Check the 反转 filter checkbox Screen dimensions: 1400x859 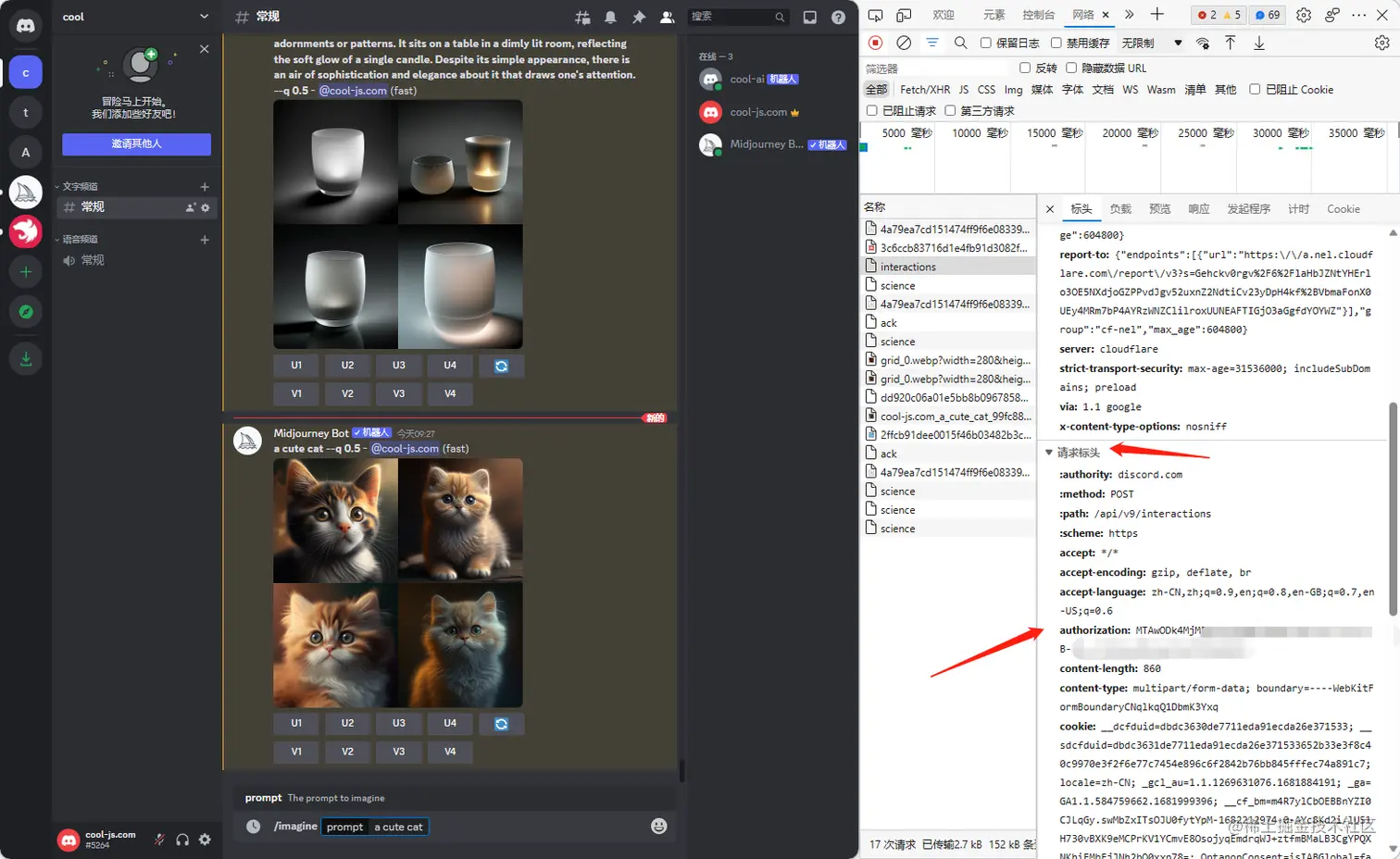1025,68
